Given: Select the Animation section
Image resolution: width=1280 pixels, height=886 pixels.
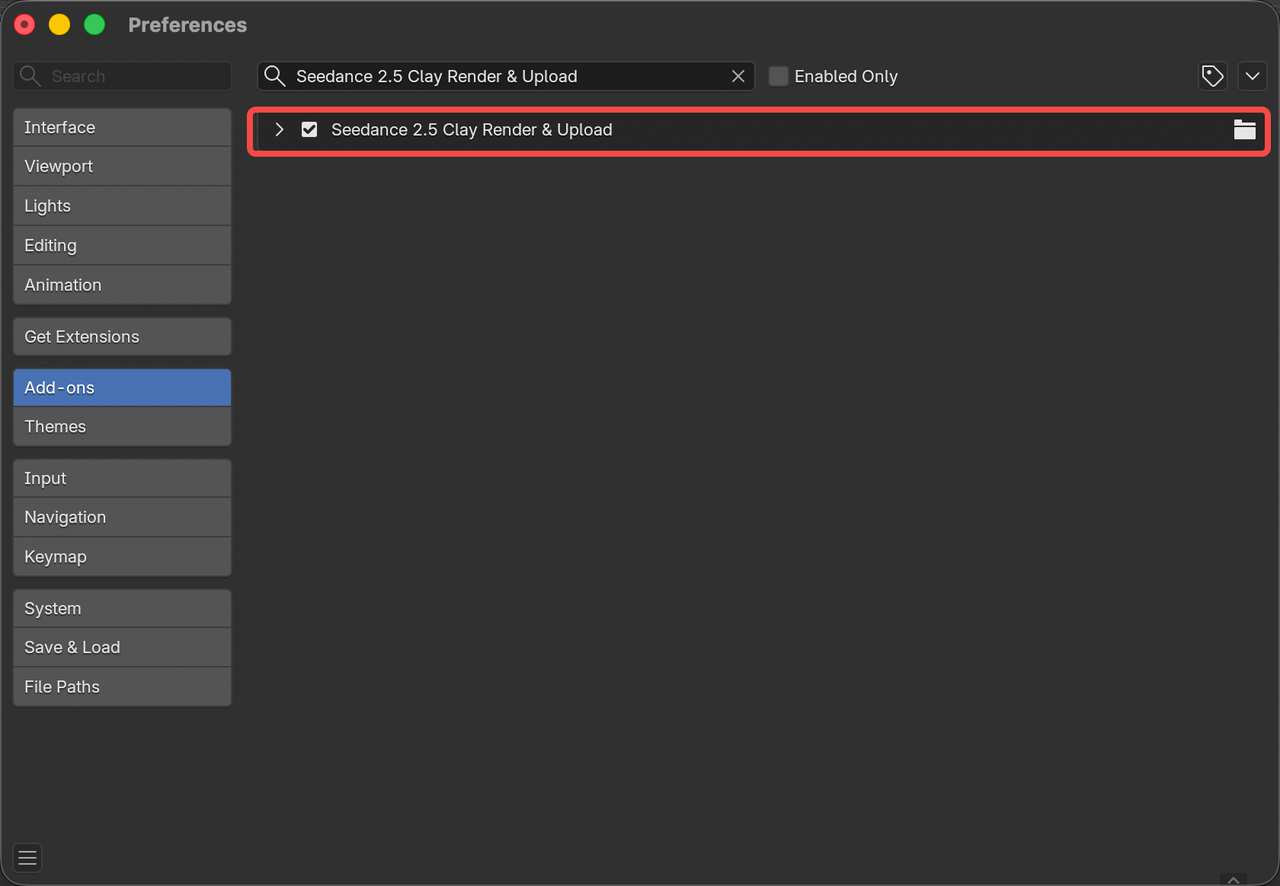Looking at the screenshot, I should point(122,285).
